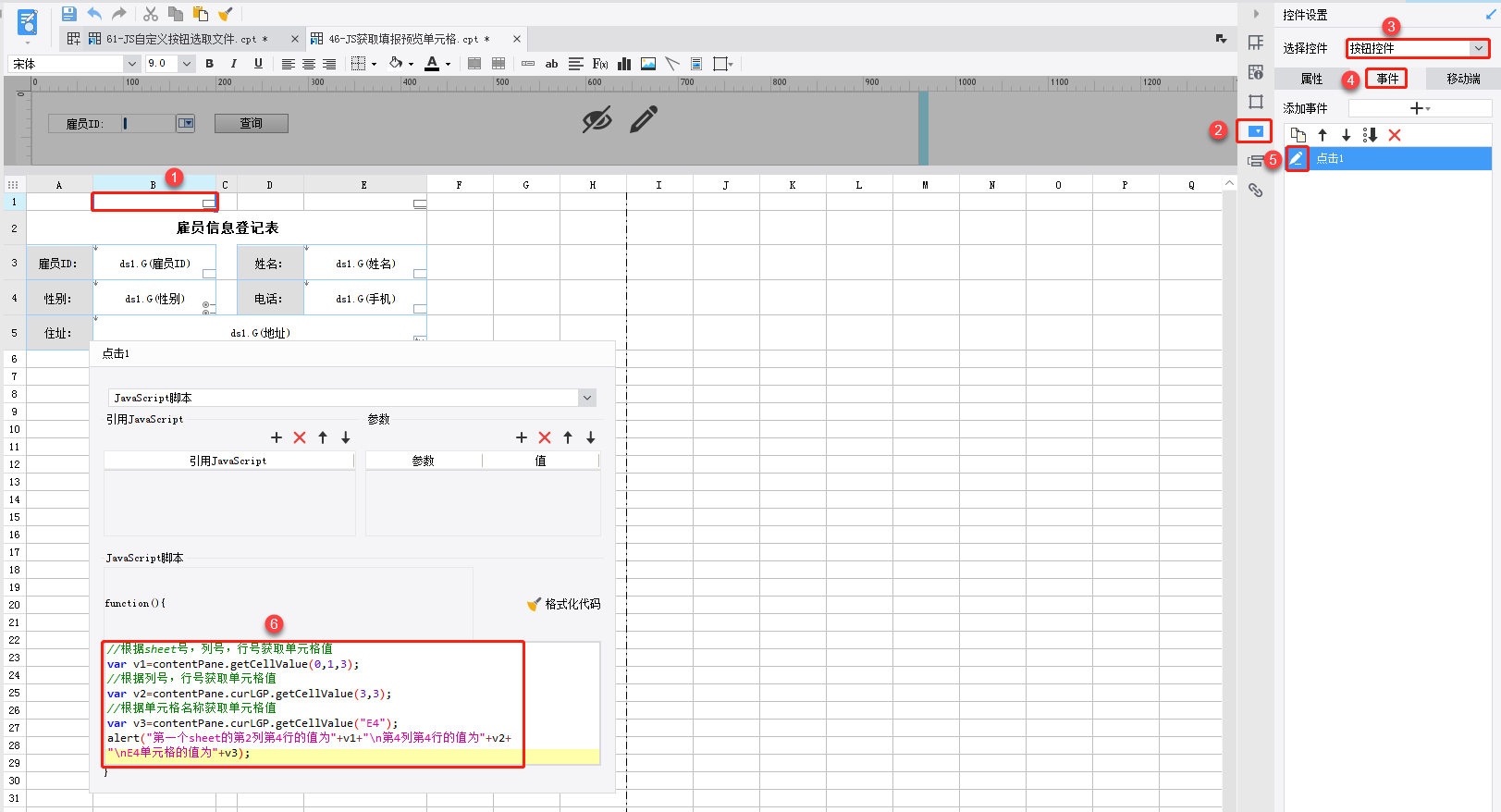This screenshot has height=812, width=1501.
Task: Open the 雇员ID parameter combo box dropdown
Action: [x=187, y=123]
